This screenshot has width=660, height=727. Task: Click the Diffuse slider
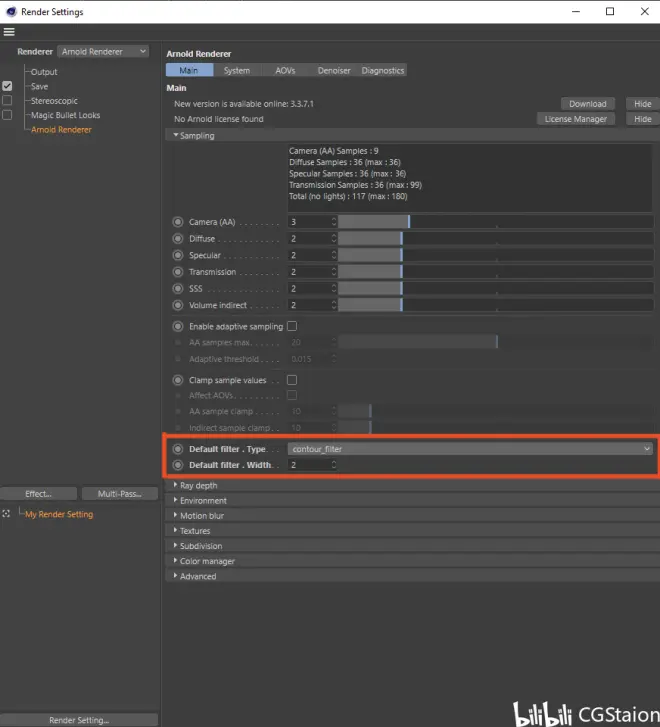point(496,238)
